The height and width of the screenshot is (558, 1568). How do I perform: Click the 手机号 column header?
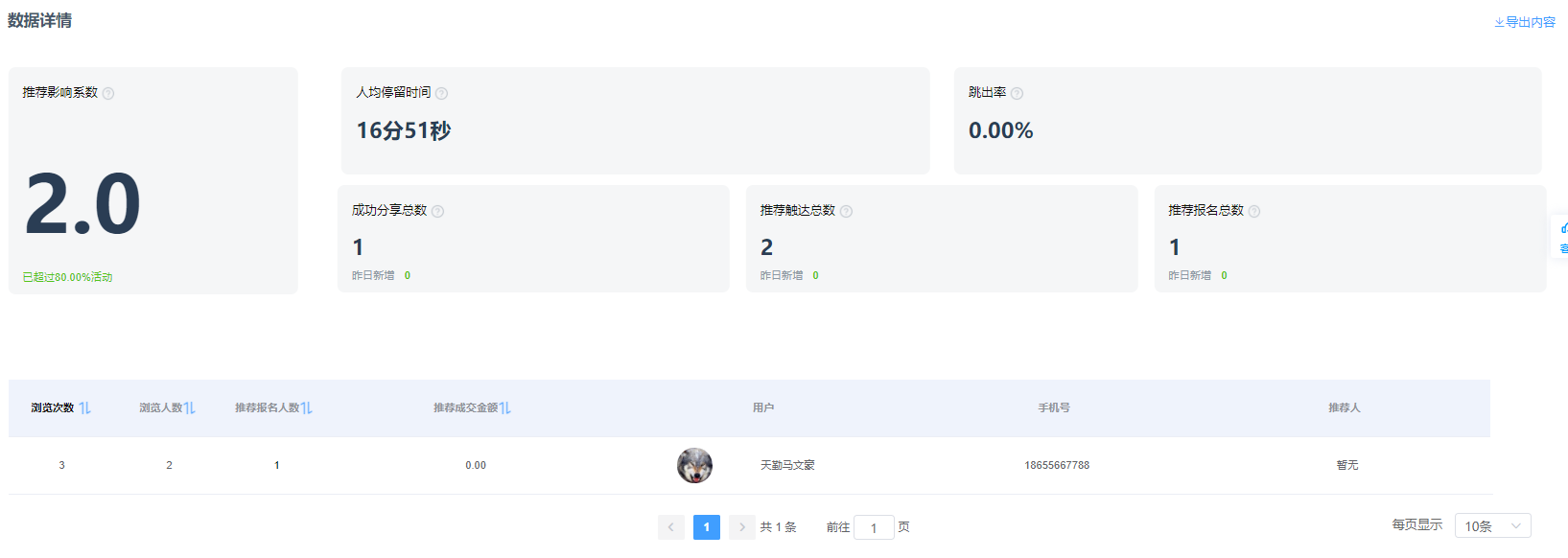click(x=1054, y=407)
